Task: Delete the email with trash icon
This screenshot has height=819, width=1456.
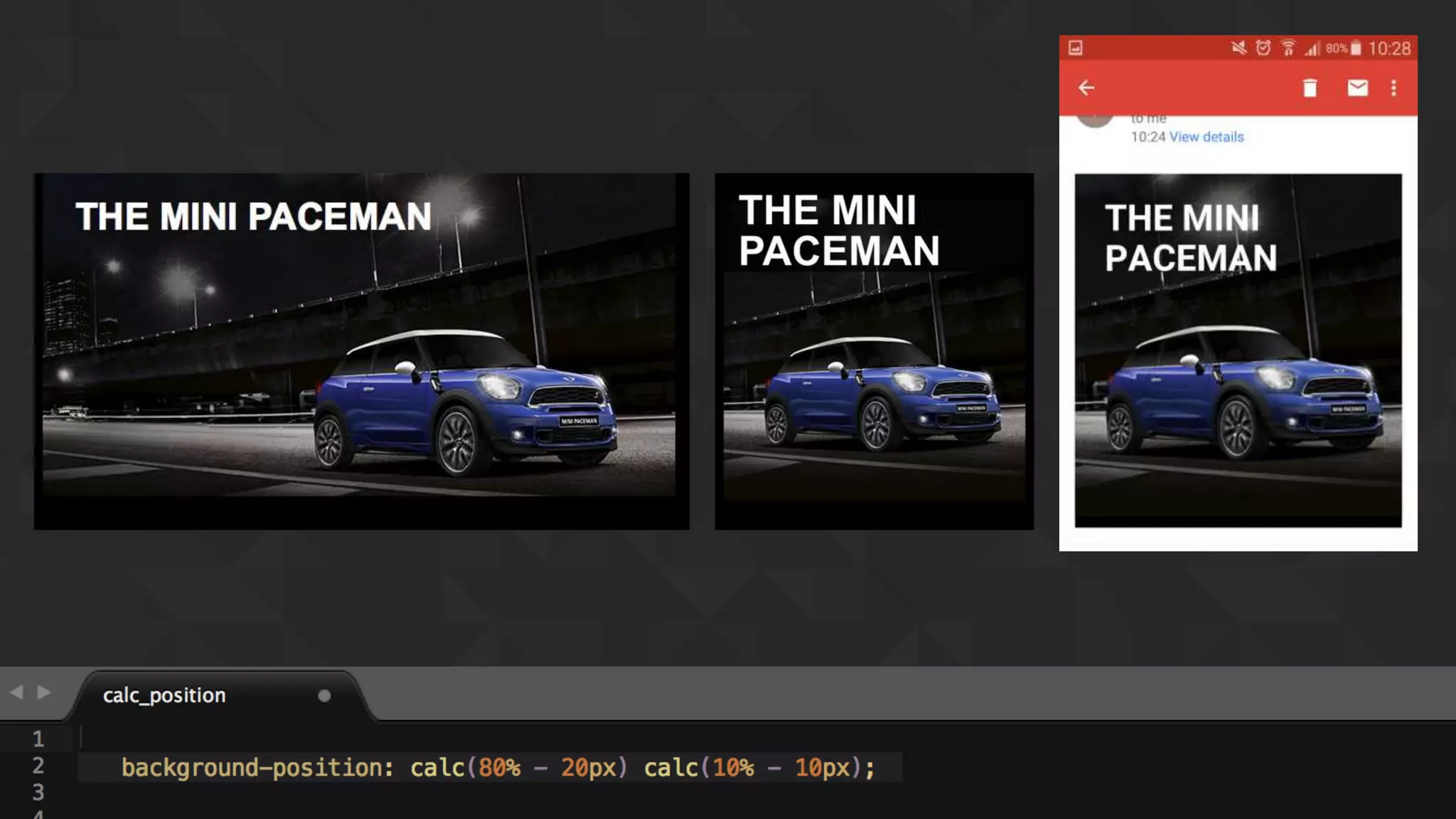Action: tap(1310, 88)
